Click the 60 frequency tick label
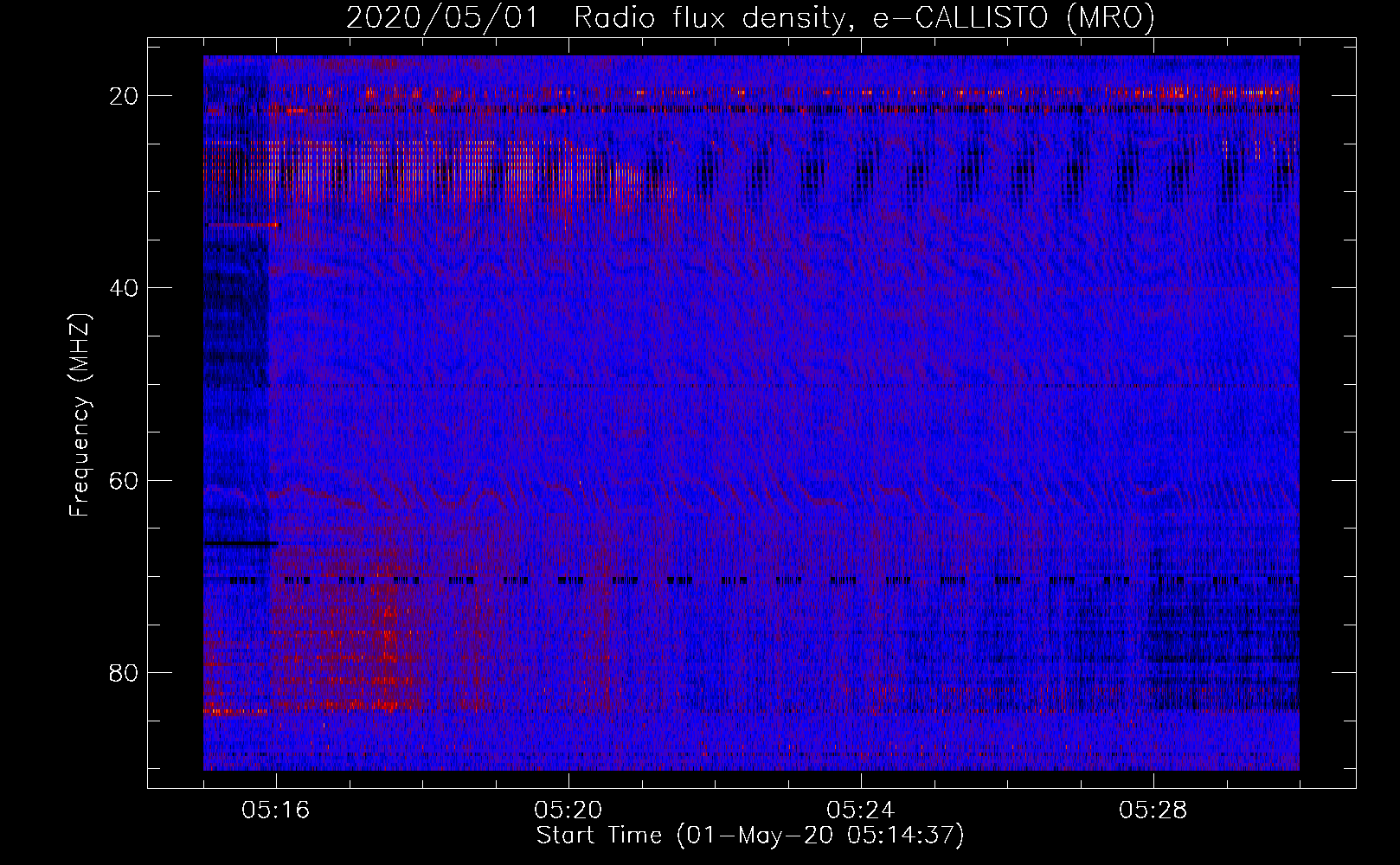 click(125, 481)
